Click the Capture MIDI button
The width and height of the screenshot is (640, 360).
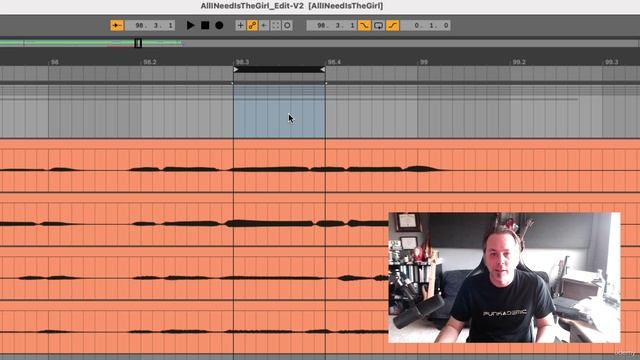(276, 25)
